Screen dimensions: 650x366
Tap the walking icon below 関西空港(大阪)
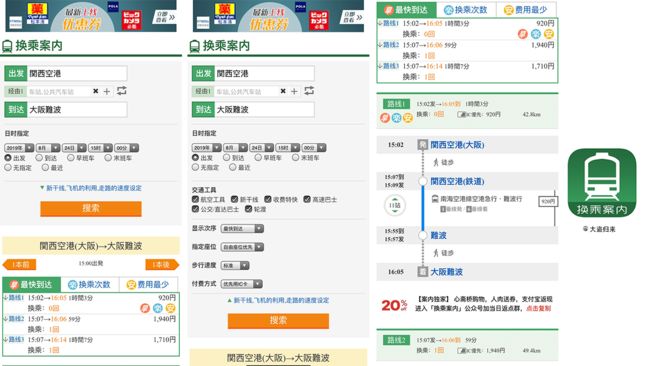tap(436, 162)
